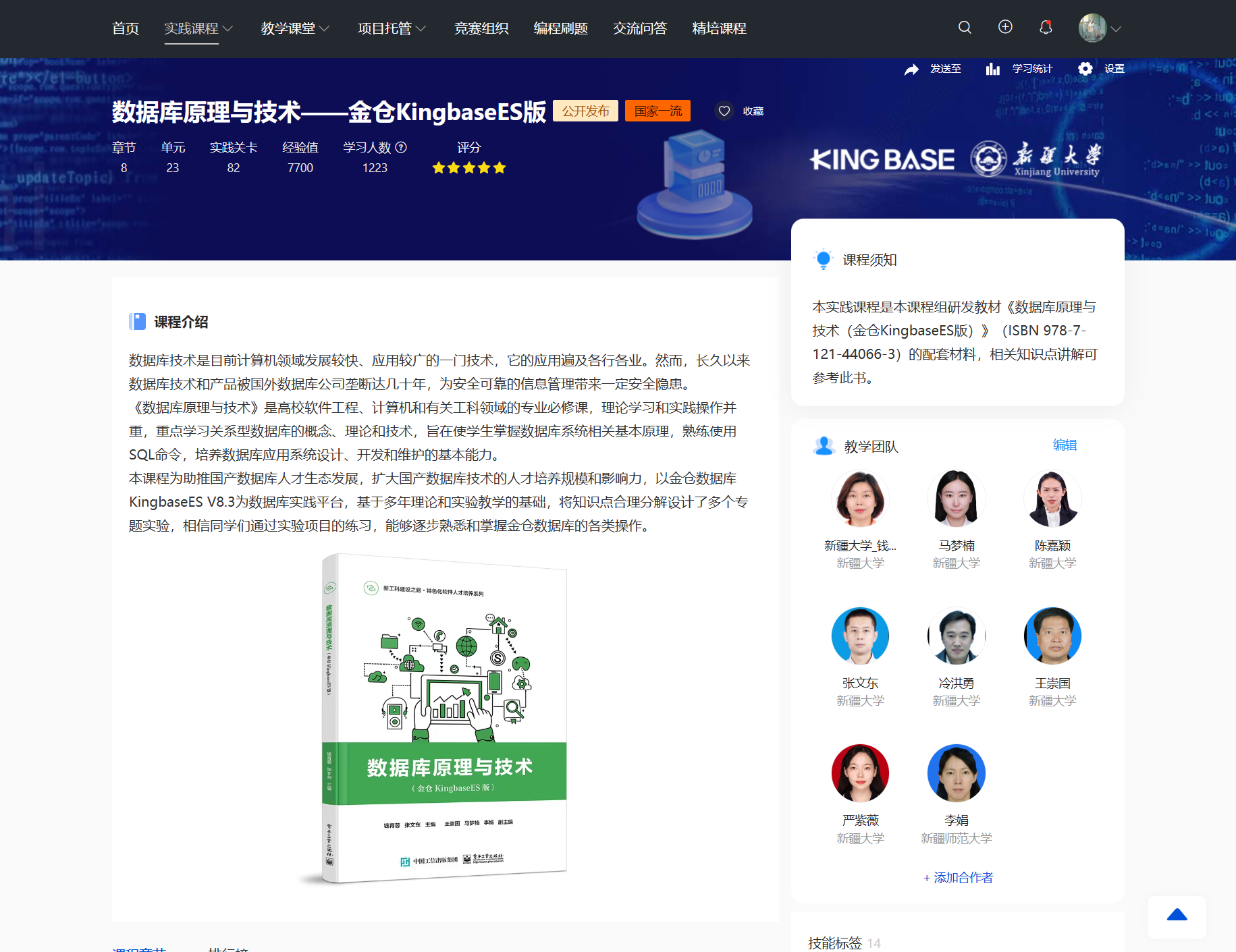Click the 课程须知 heading
1236x952 pixels.
click(x=869, y=260)
